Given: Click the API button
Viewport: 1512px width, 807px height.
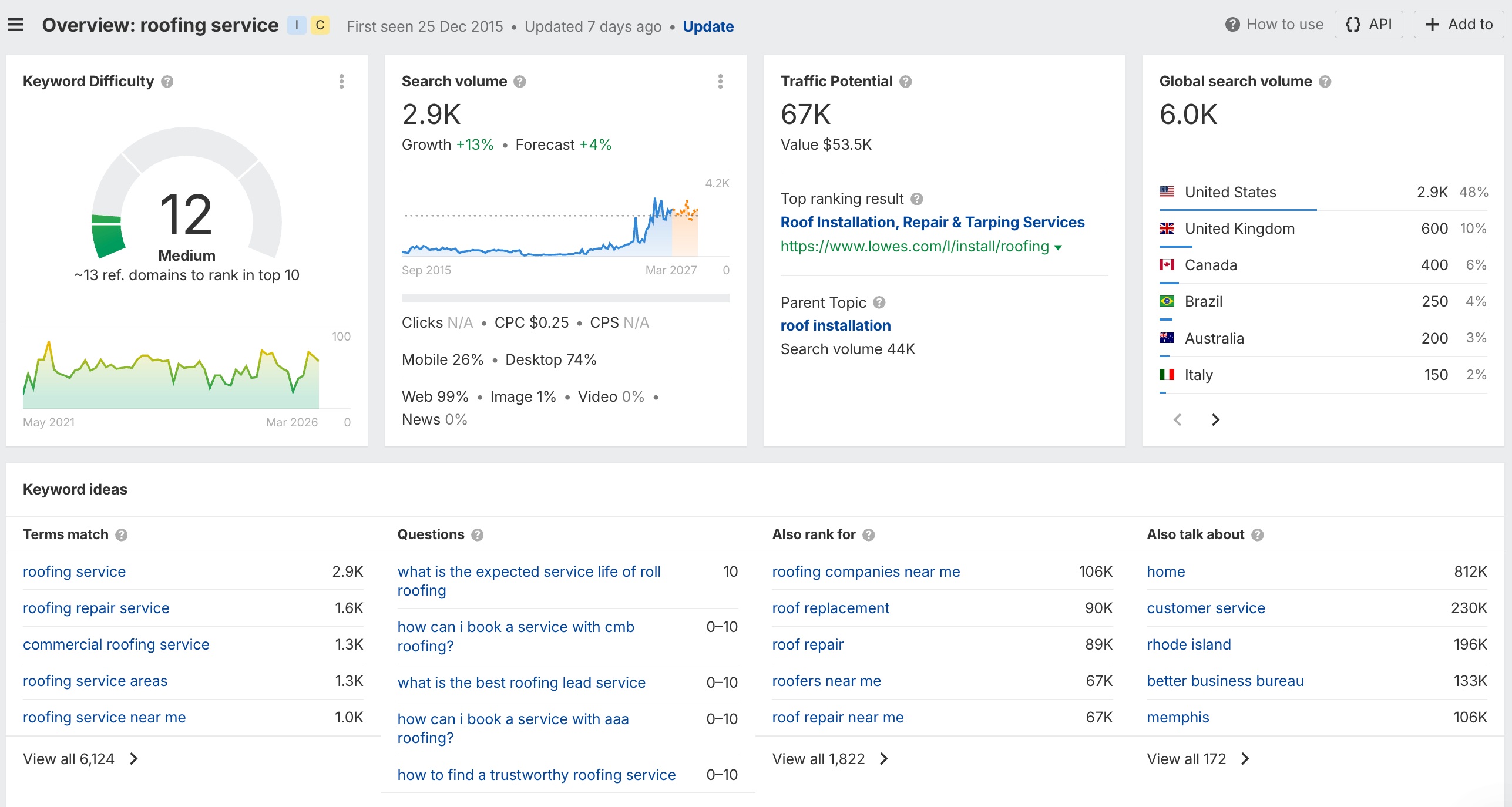Looking at the screenshot, I should coord(1369,25).
